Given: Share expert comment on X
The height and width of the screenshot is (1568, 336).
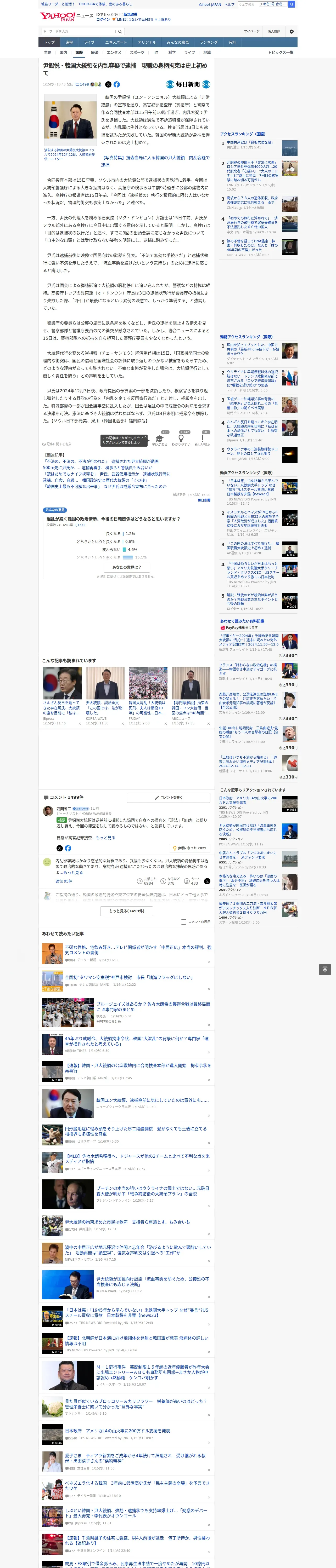Looking at the screenshot, I should click(x=59, y=848).
